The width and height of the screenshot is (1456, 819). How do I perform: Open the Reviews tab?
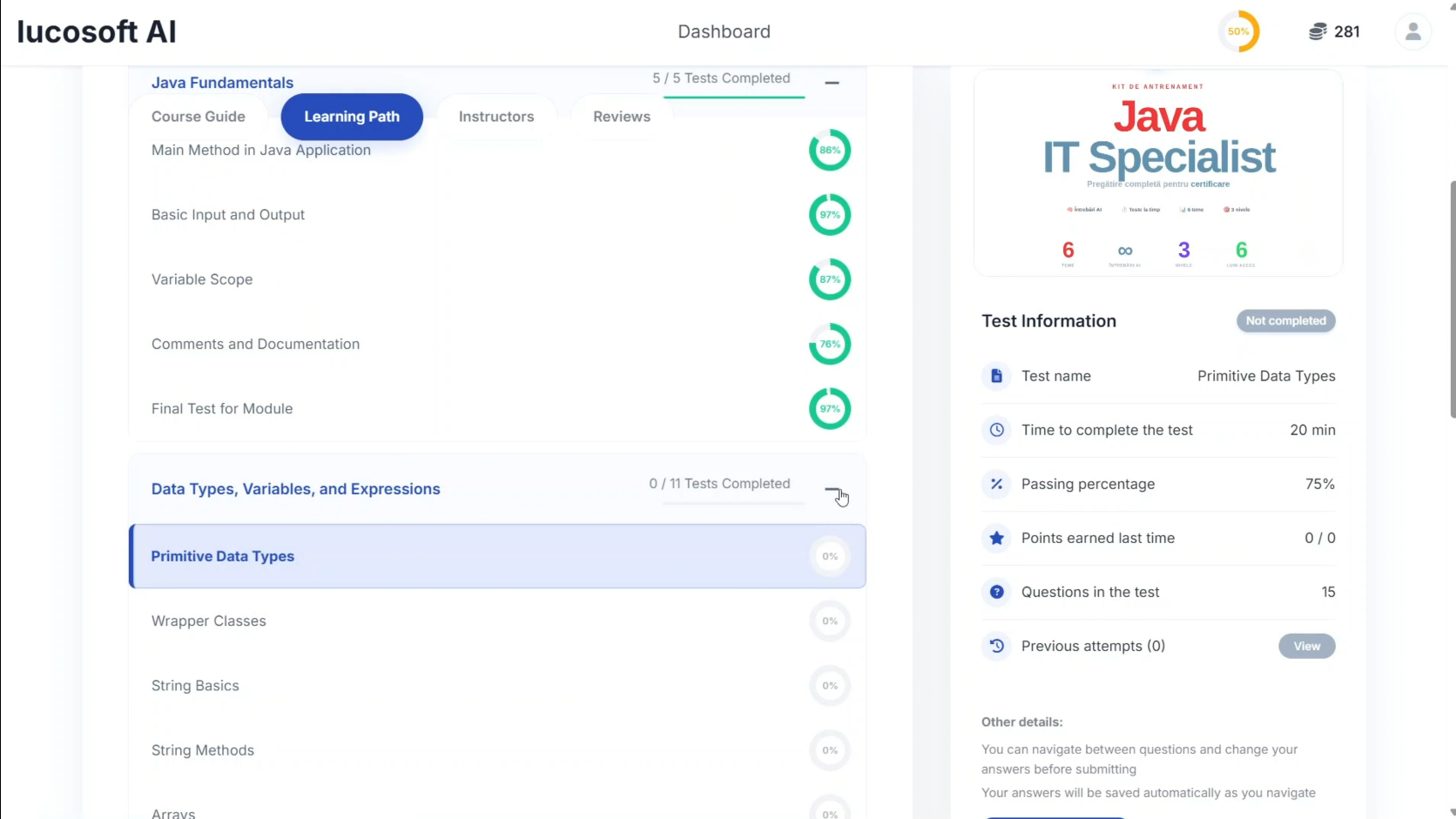[622, 117]
